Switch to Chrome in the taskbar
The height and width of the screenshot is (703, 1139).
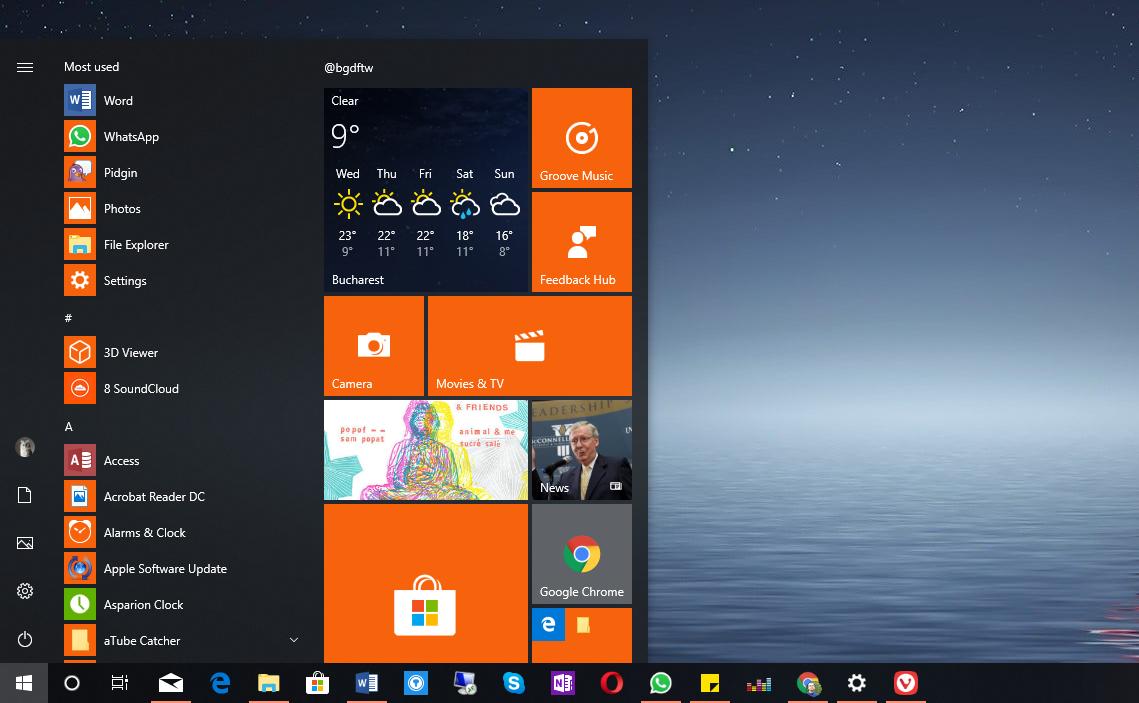click(808, 683)
